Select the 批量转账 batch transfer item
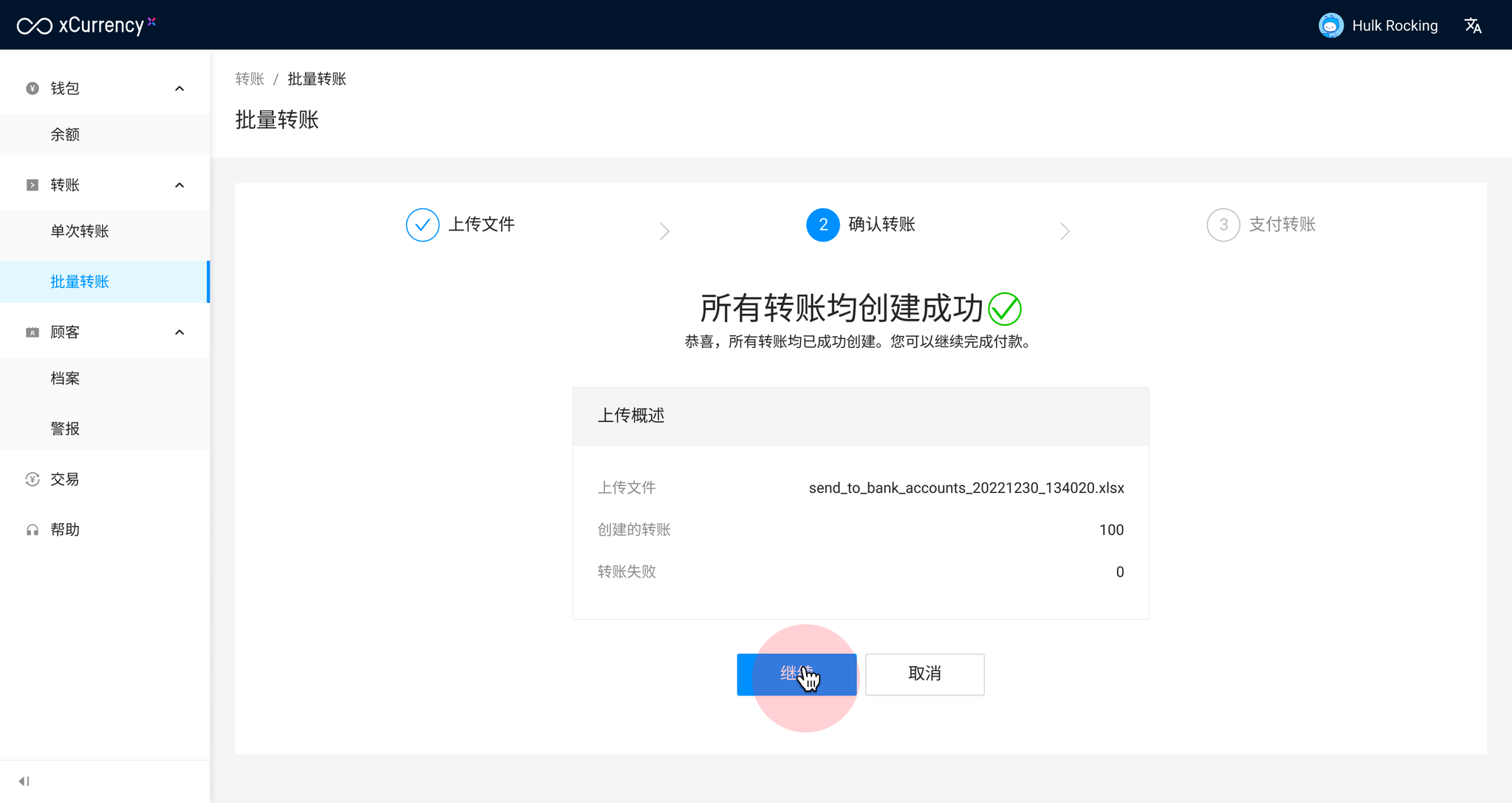 pos(80,281)
